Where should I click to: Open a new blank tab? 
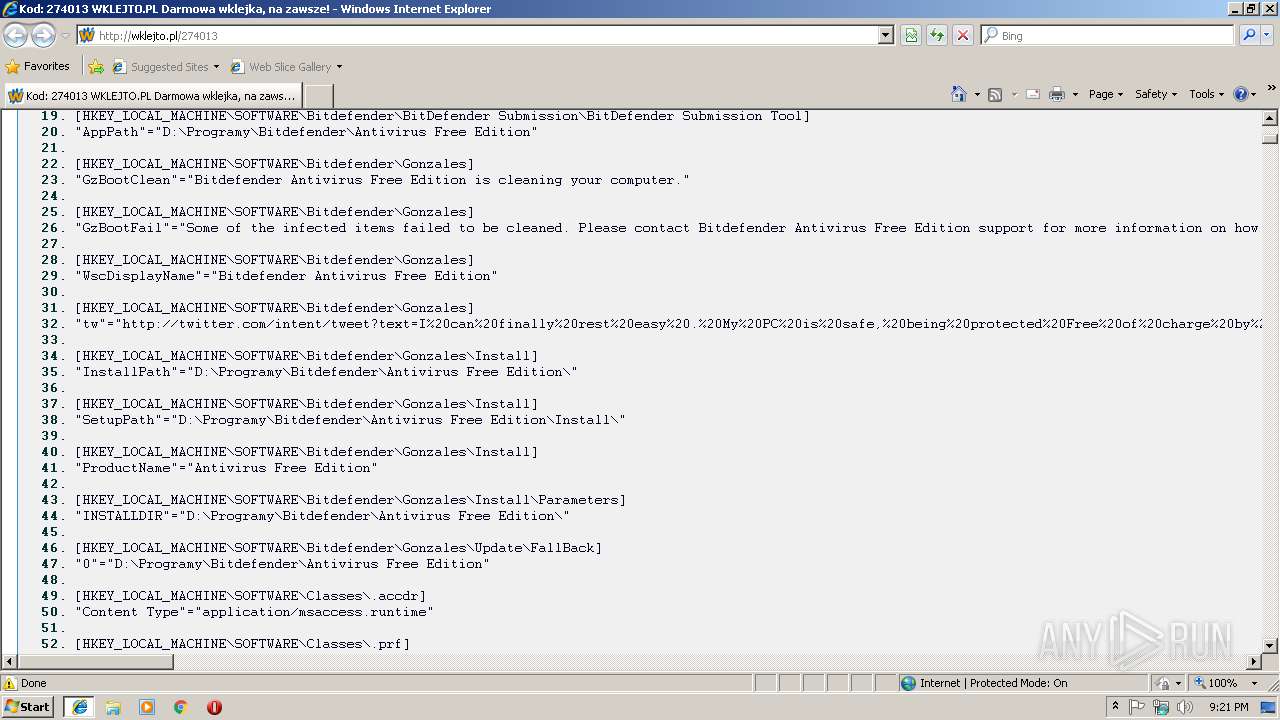[x=318, y=95]
